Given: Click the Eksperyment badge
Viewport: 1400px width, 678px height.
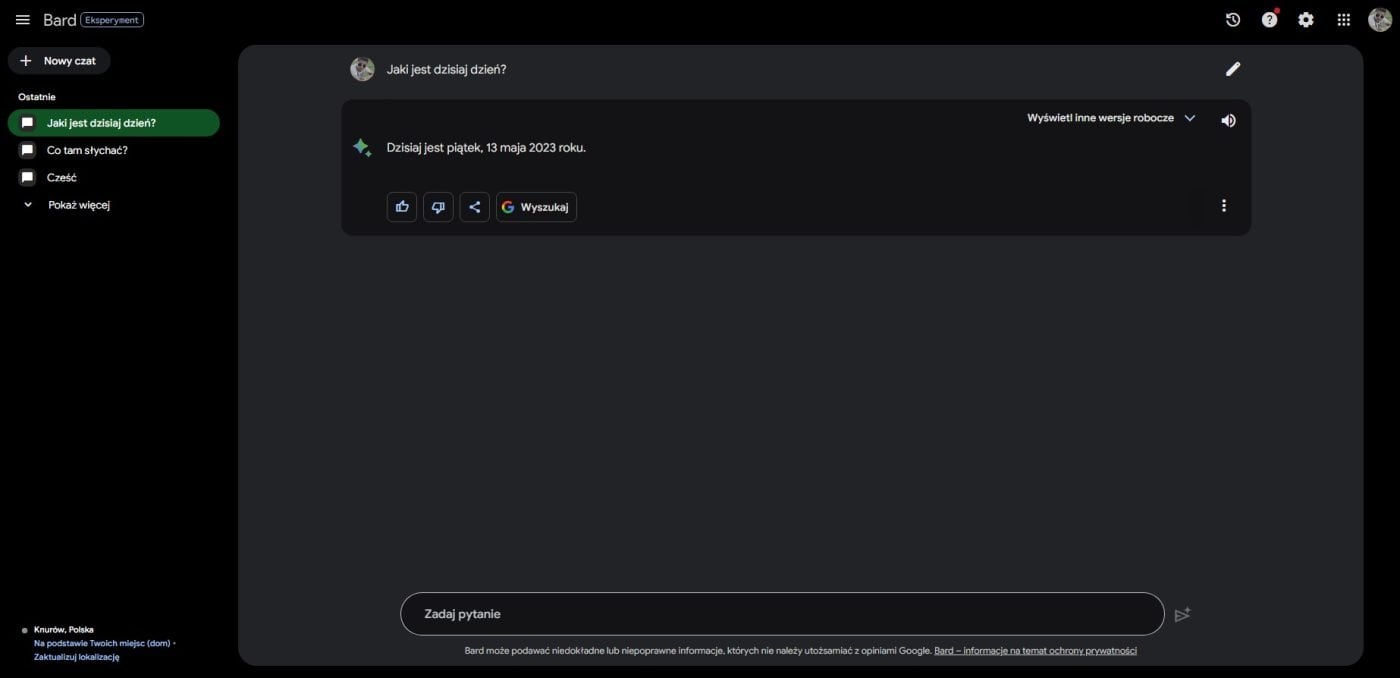Looking at the screenshot, I should tap(112, 20).
